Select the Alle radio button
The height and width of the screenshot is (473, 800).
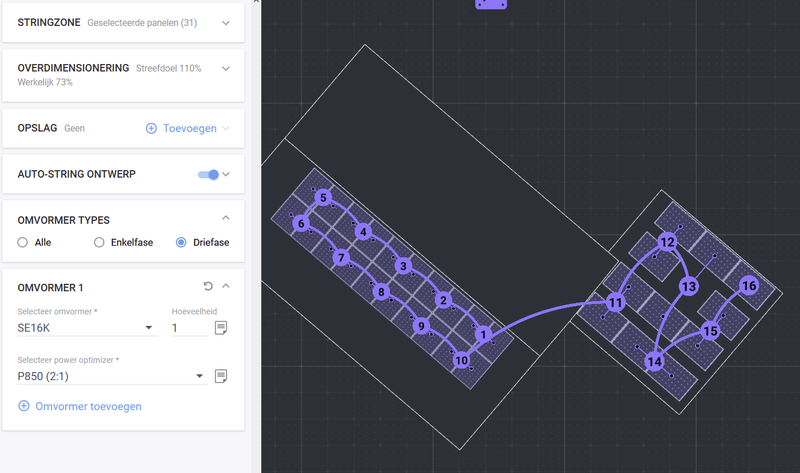coord(22,242)
